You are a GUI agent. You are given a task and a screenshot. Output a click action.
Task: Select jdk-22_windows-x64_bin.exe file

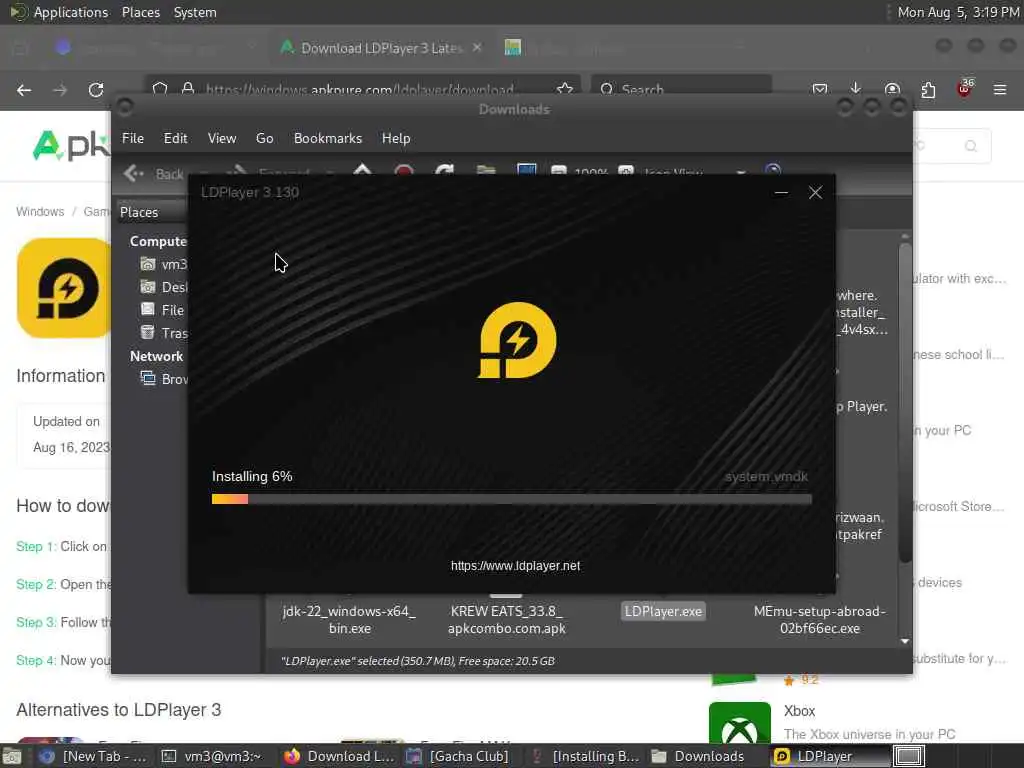tap(349, 620)
